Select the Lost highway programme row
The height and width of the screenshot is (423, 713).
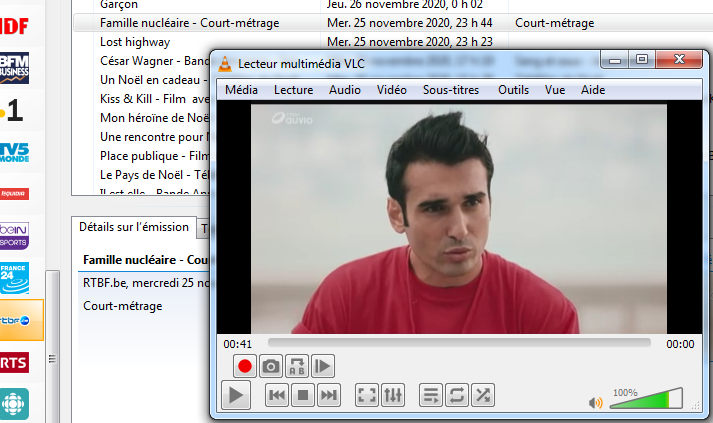(135, 42)
